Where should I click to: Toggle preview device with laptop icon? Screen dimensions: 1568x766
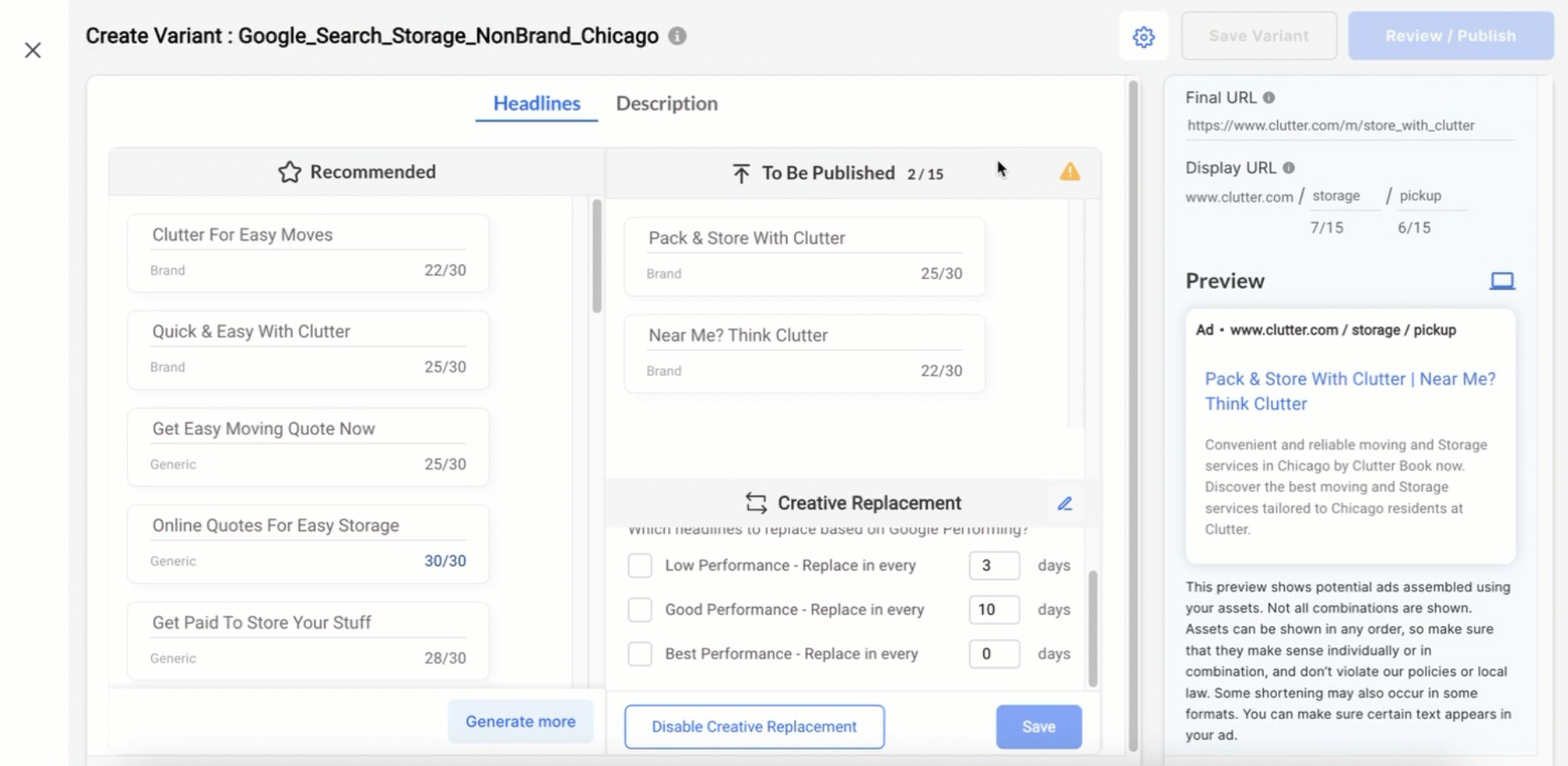(1502, 281)
